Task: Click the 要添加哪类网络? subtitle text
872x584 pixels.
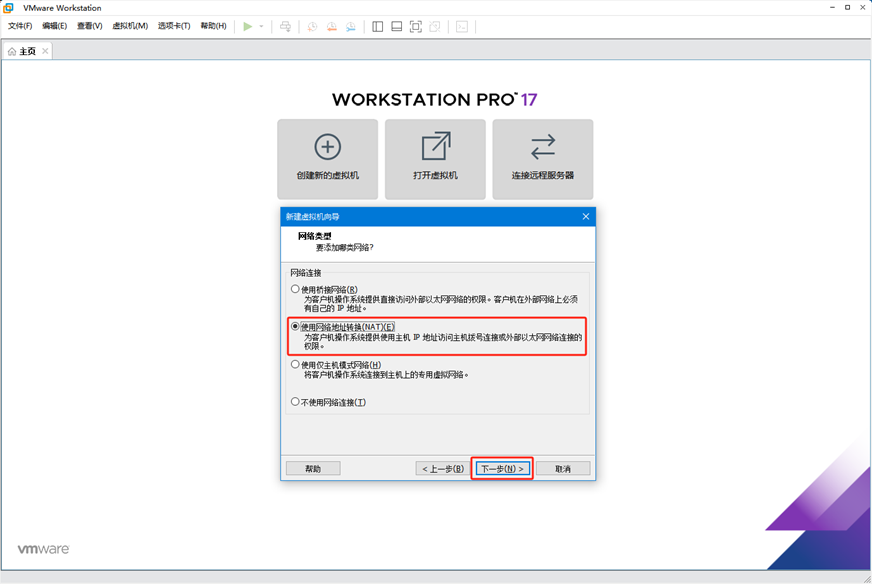Action: (345, 248)
